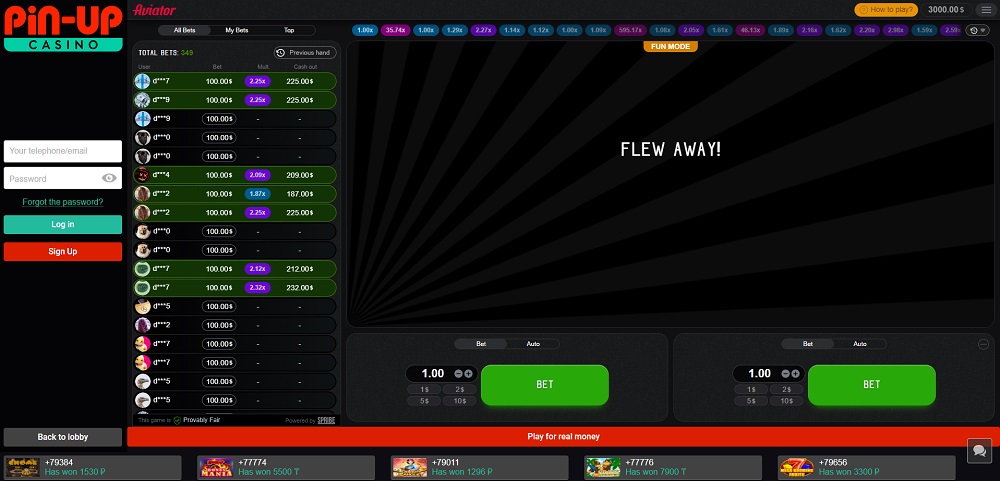Click the Previous hand button
This screenshot has height=481, width=1000.
[x=305, y=52]
